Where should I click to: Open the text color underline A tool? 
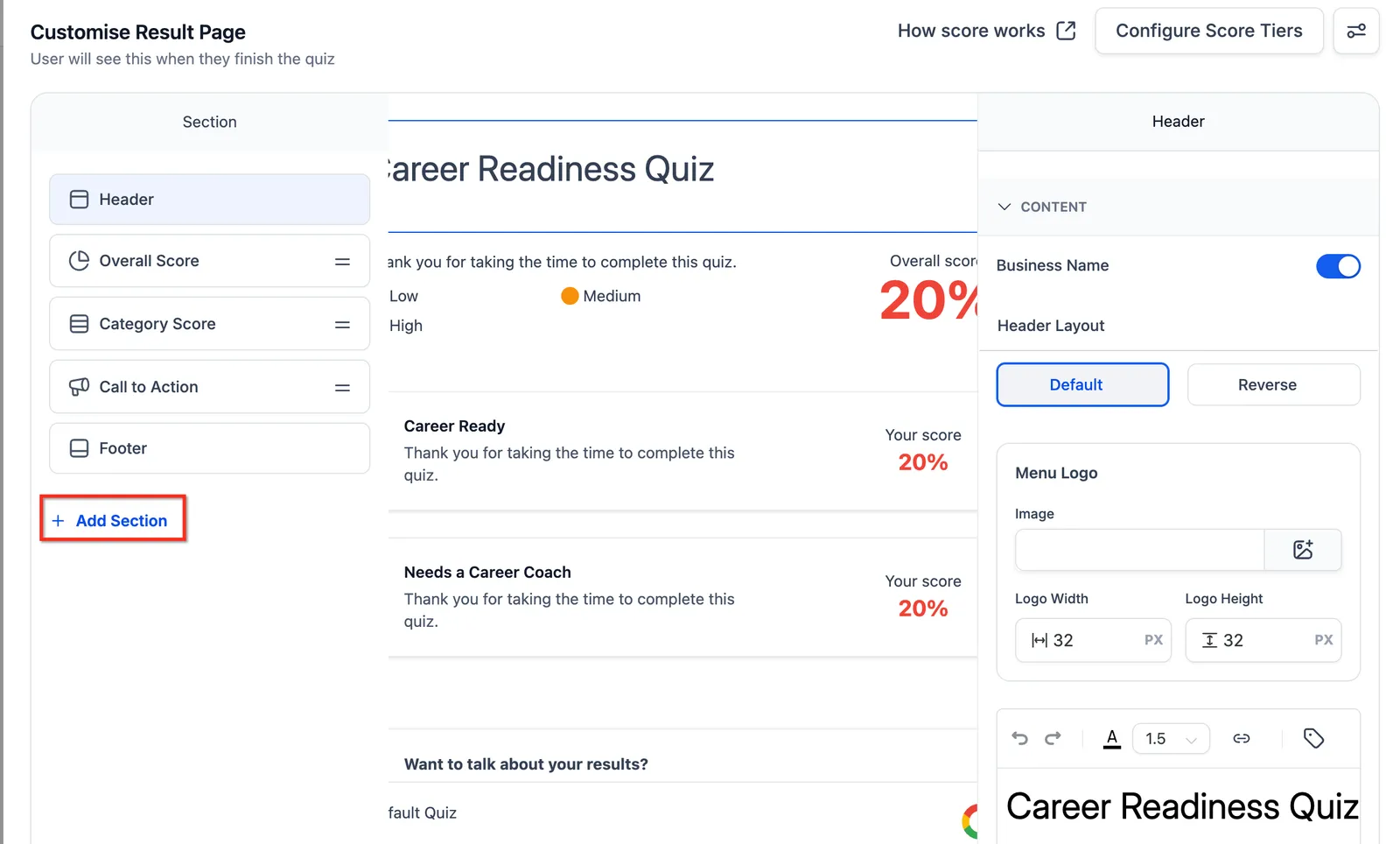tap(1112, 738)
